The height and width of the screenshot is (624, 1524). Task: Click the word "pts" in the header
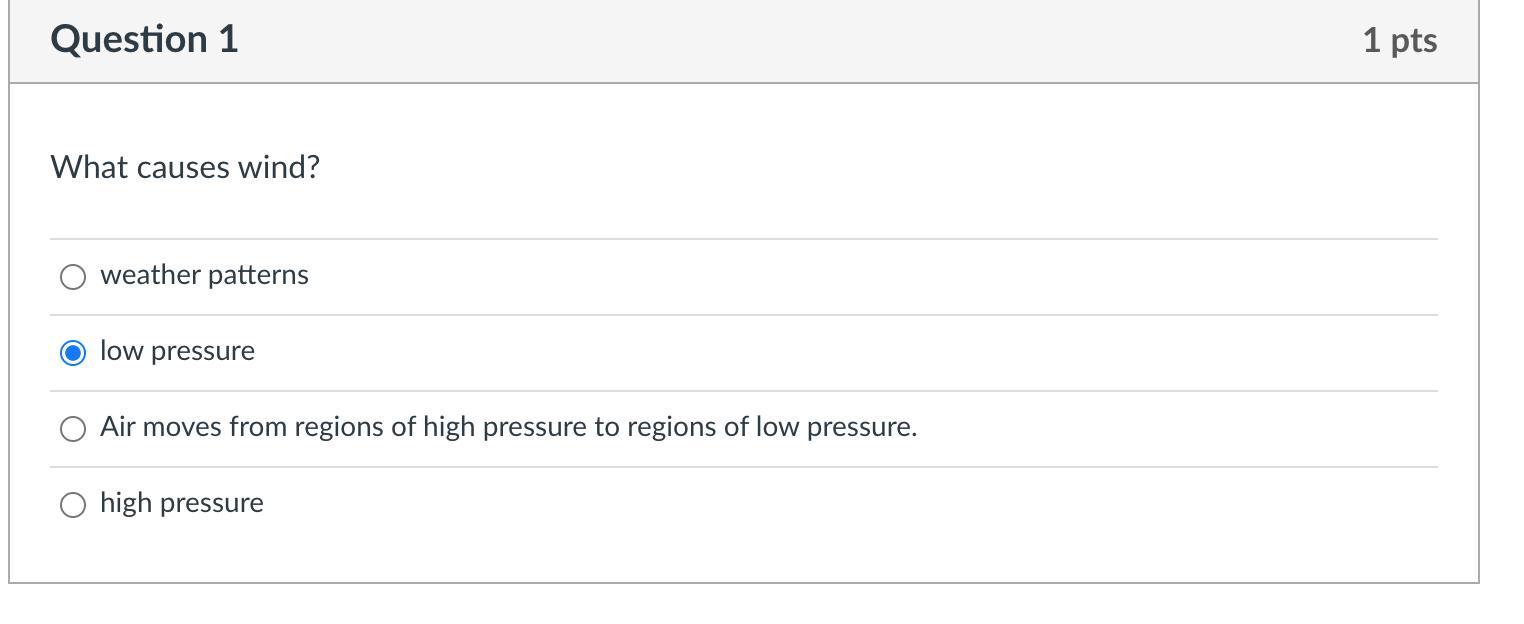click(1413, 40)
